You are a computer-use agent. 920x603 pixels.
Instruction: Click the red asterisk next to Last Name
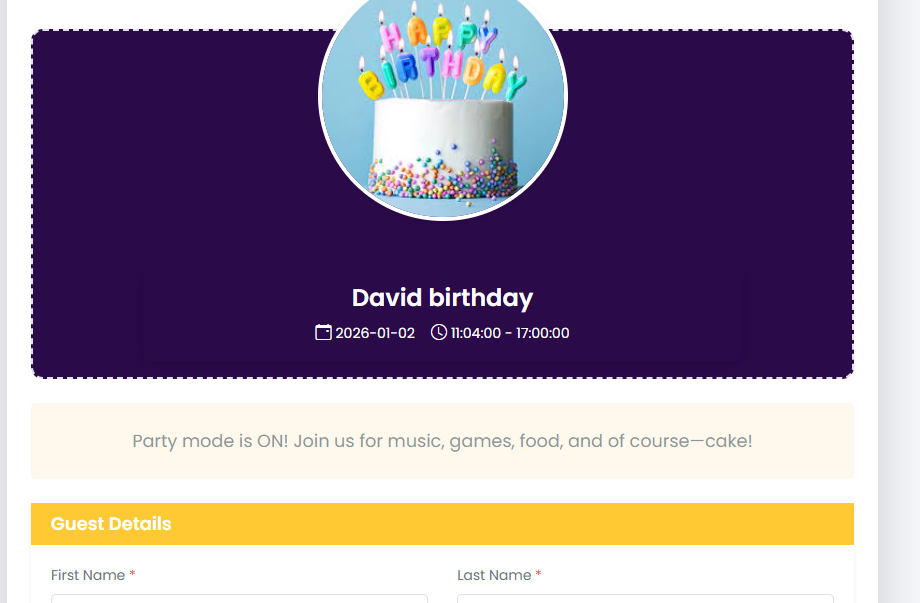[538, 575]
